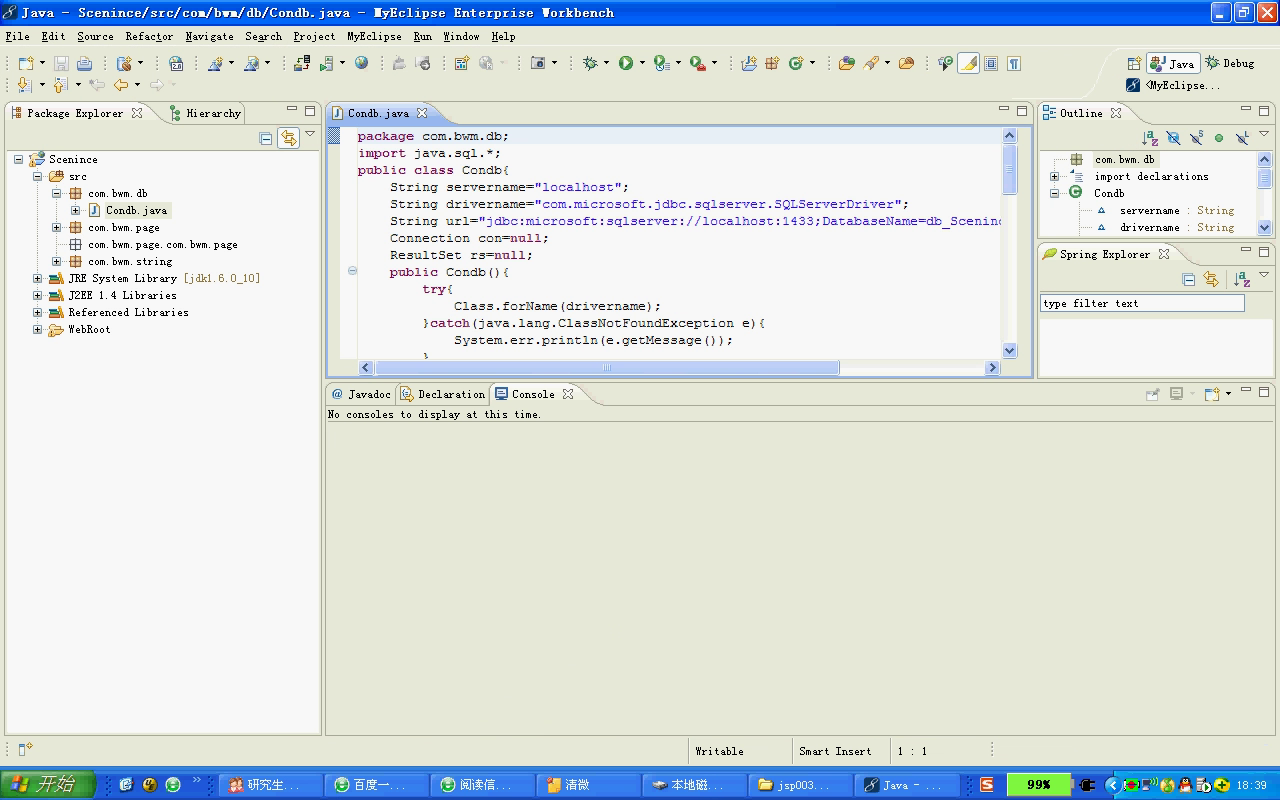Expand JRE System Library node
The height and width of the screenshot is (800, 1280).
tap(37, 278)
